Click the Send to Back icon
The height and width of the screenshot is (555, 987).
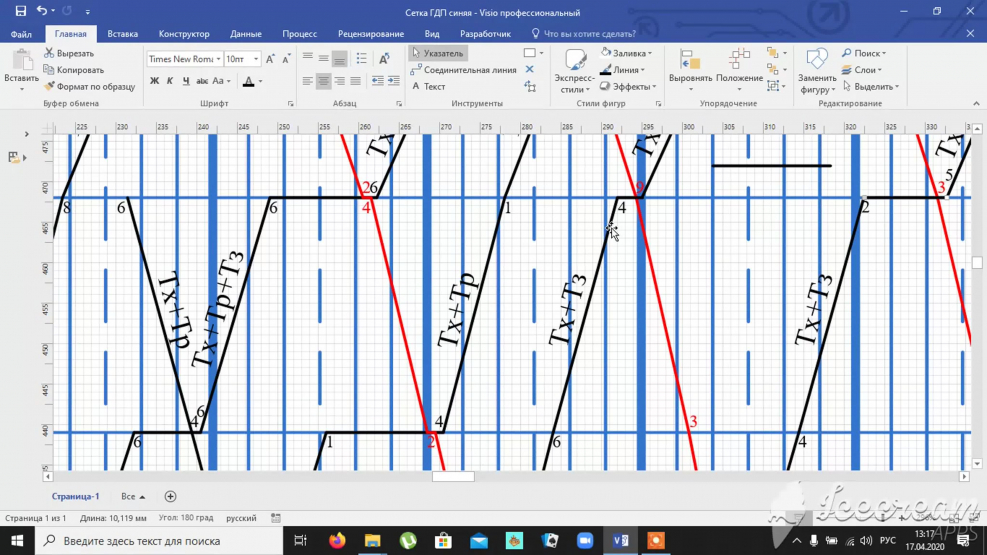tap(772, 69)
